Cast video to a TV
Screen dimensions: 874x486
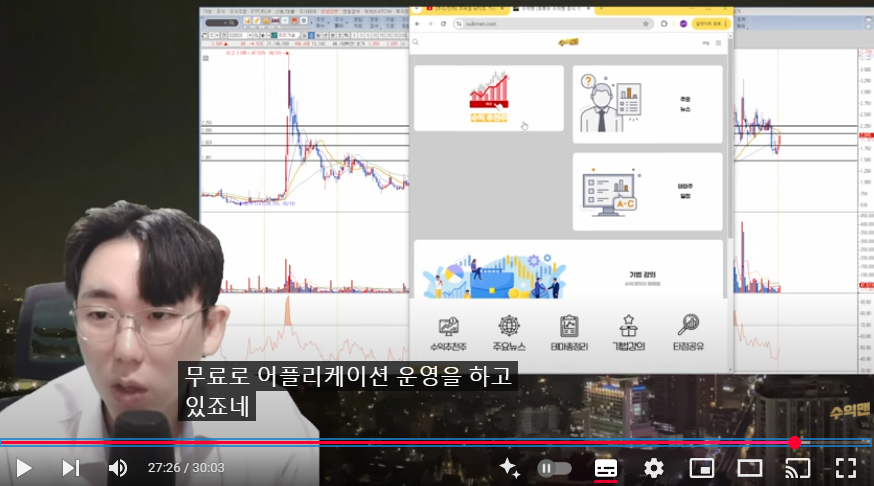tap(798, 468)
